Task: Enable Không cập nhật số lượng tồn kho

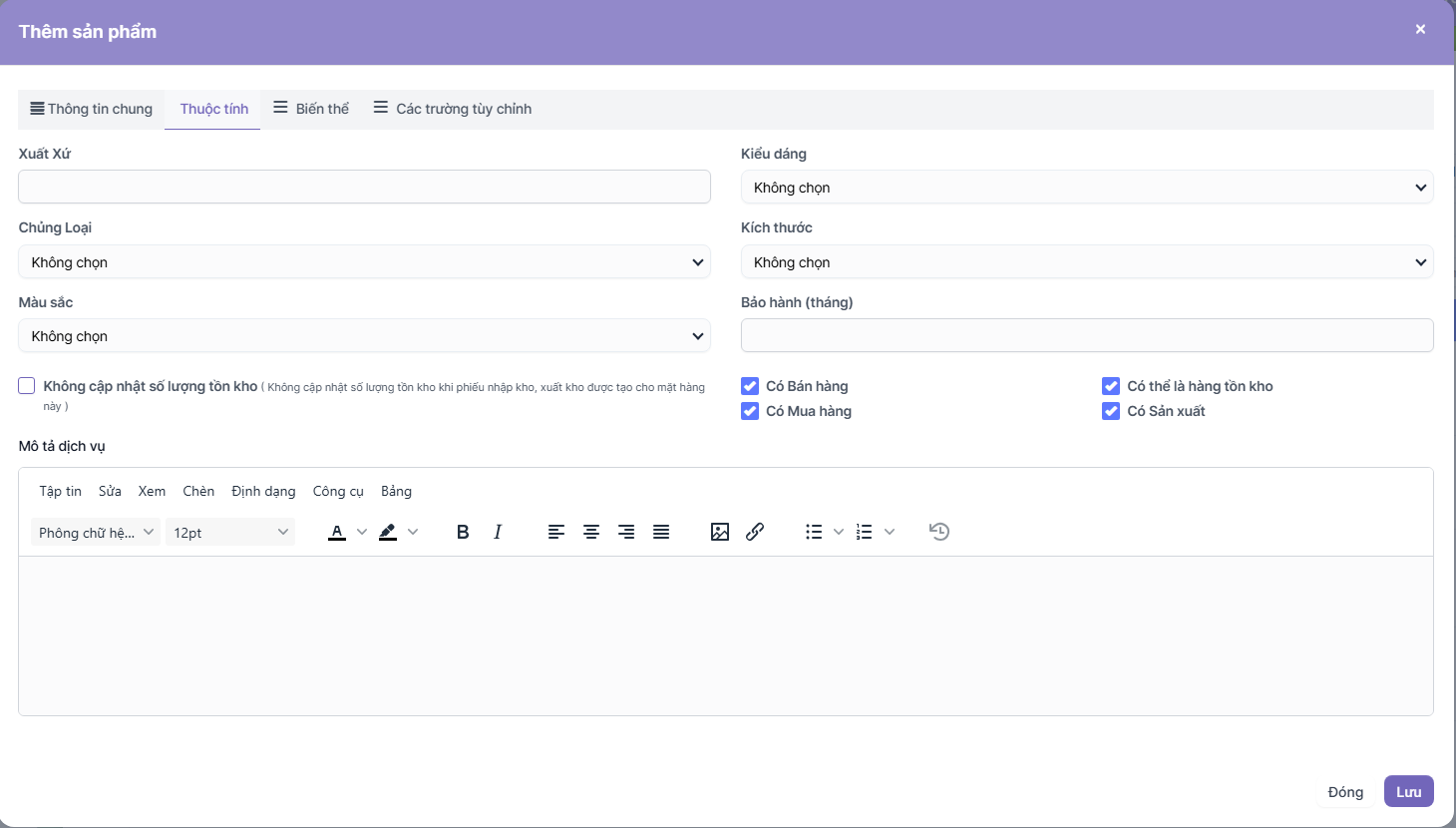Action: (27, 386)
